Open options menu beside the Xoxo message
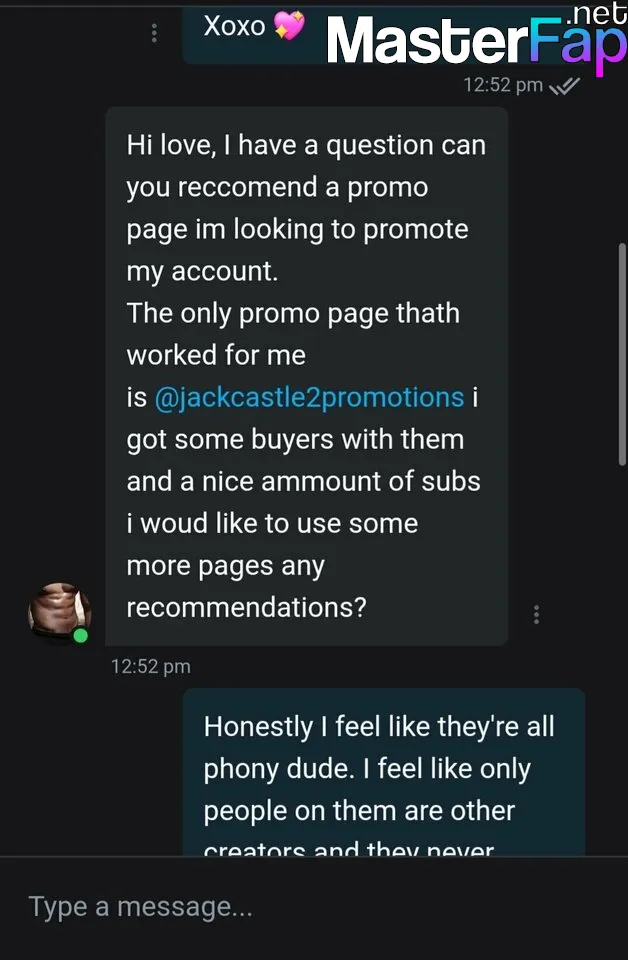Image resolution: width=628 pixels, height=960 pixels. (154, 34)
